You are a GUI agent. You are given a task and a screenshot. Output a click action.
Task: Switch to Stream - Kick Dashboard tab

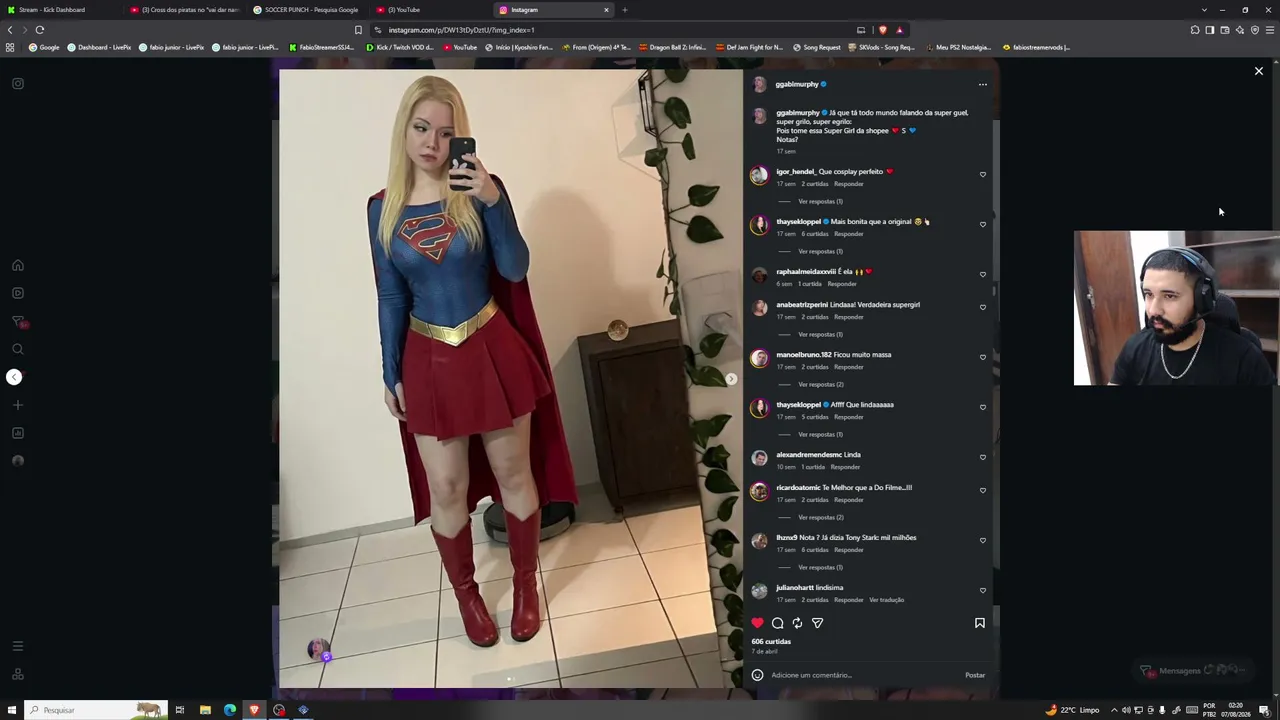(60, 10)
